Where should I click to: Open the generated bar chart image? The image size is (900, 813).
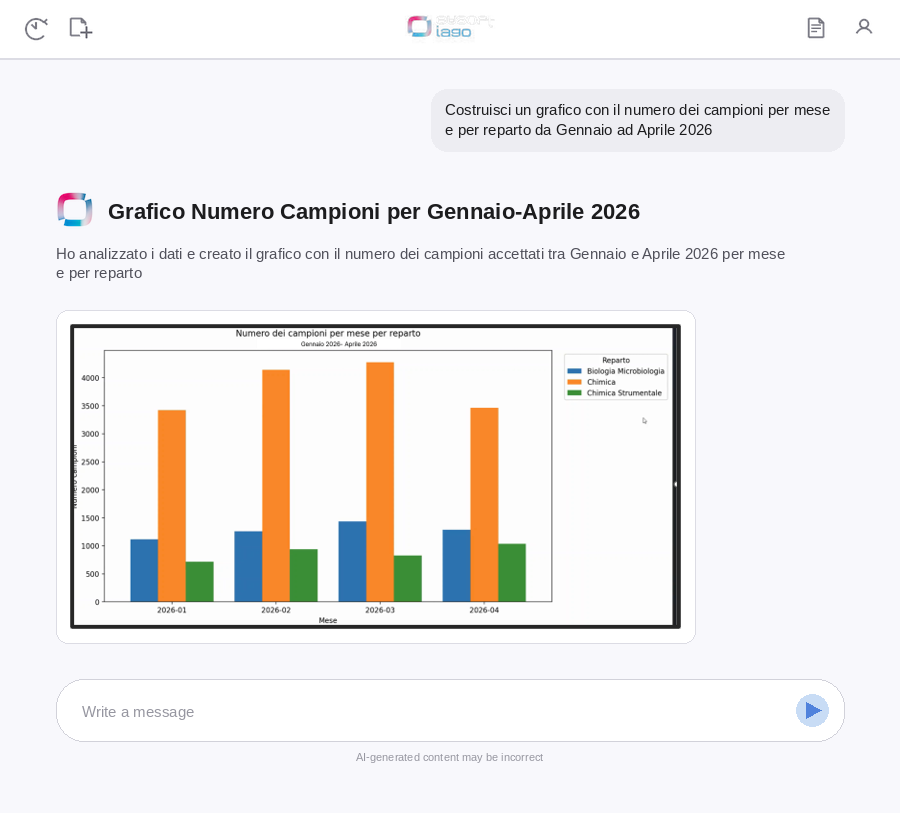[x=375, y=477]
